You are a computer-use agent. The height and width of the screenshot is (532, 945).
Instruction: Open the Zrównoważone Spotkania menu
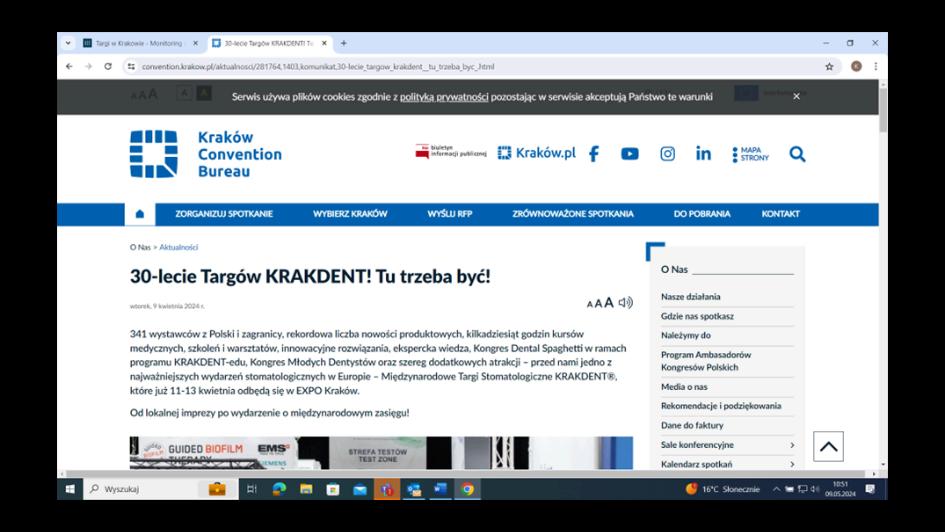(x=573, y=214)
